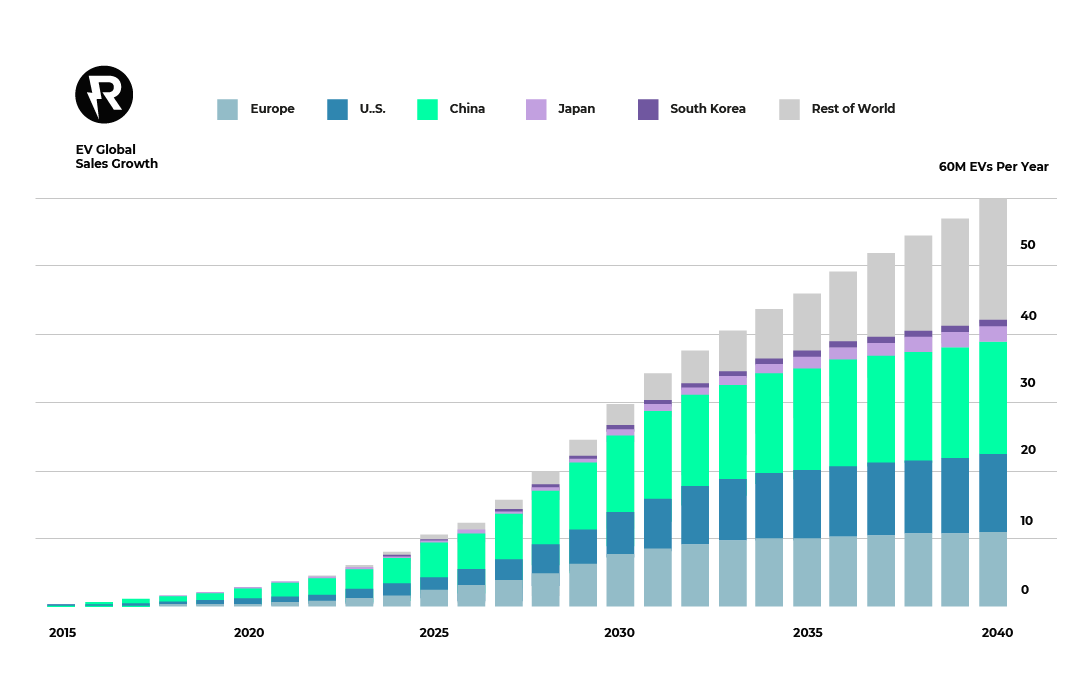Viewport: 1080px width, 686px height.
Task: Click the grey Rest of World segment of 2035 bar
Action: pyautogui.click(x=807, y=322)
